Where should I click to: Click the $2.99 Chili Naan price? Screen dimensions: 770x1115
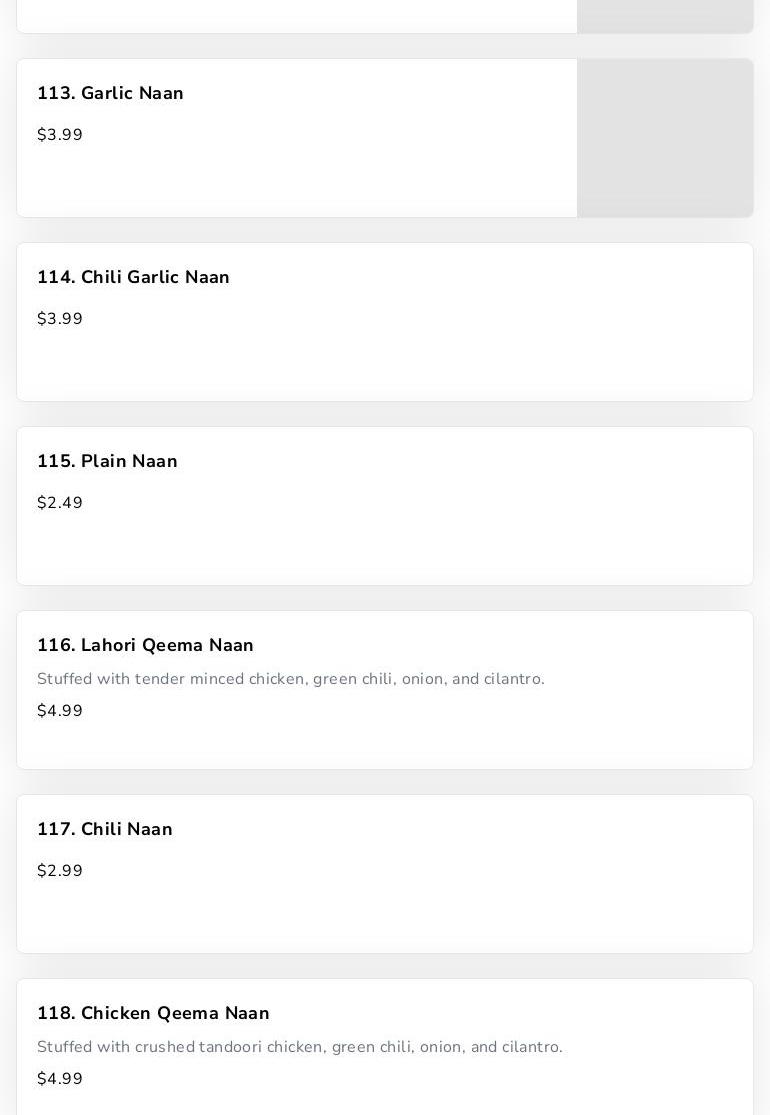click(60, 871)
